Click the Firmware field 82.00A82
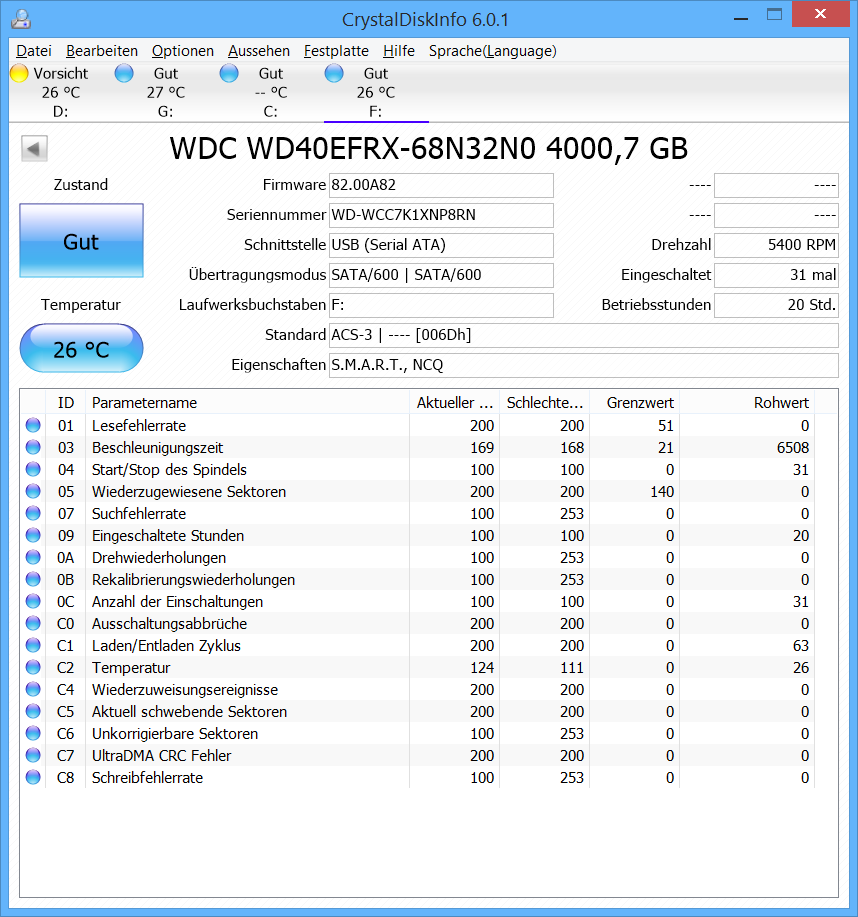858x917 pixels. [x=441, y=185]
